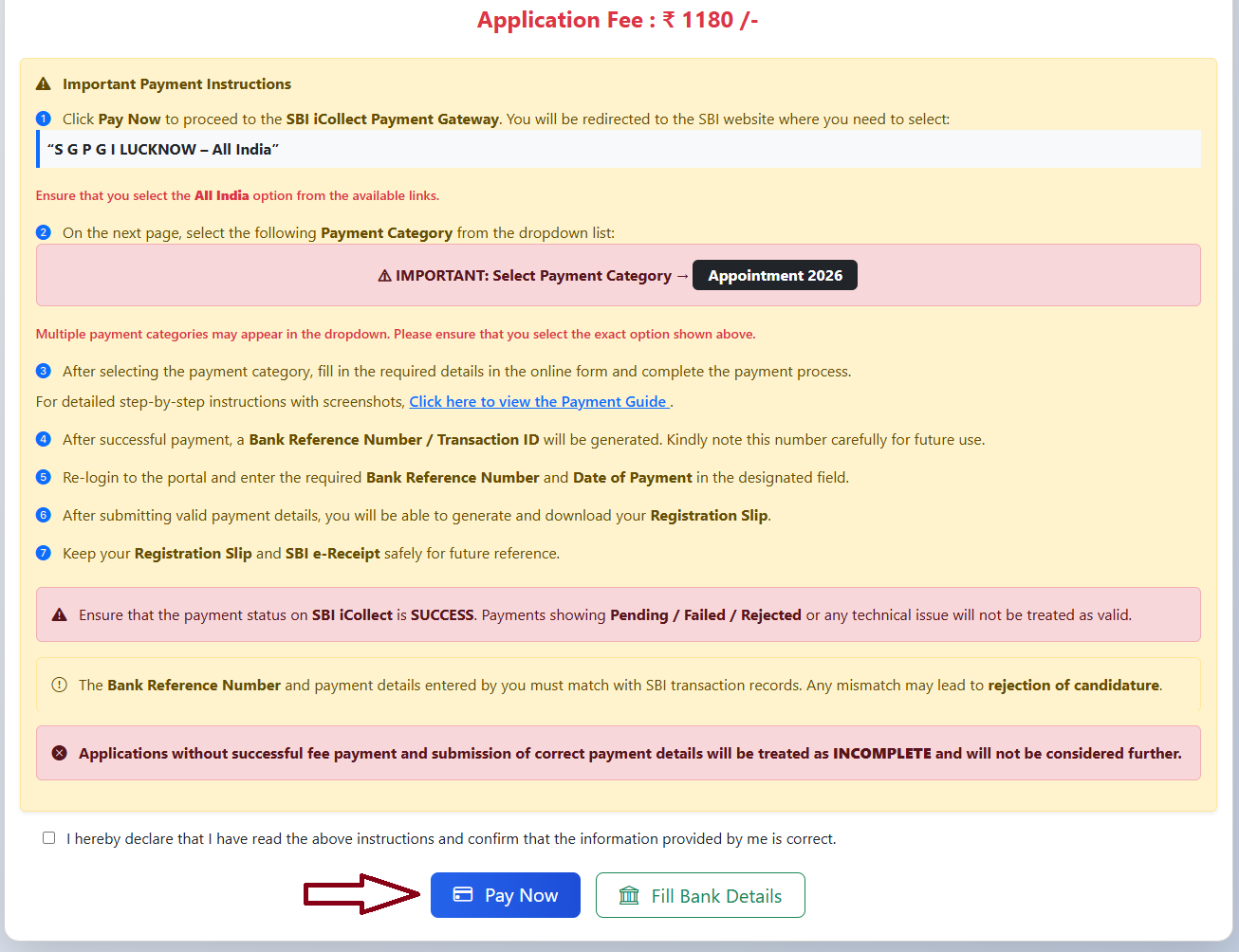Click the info circle beside Bank Reference Number notice

59,684
